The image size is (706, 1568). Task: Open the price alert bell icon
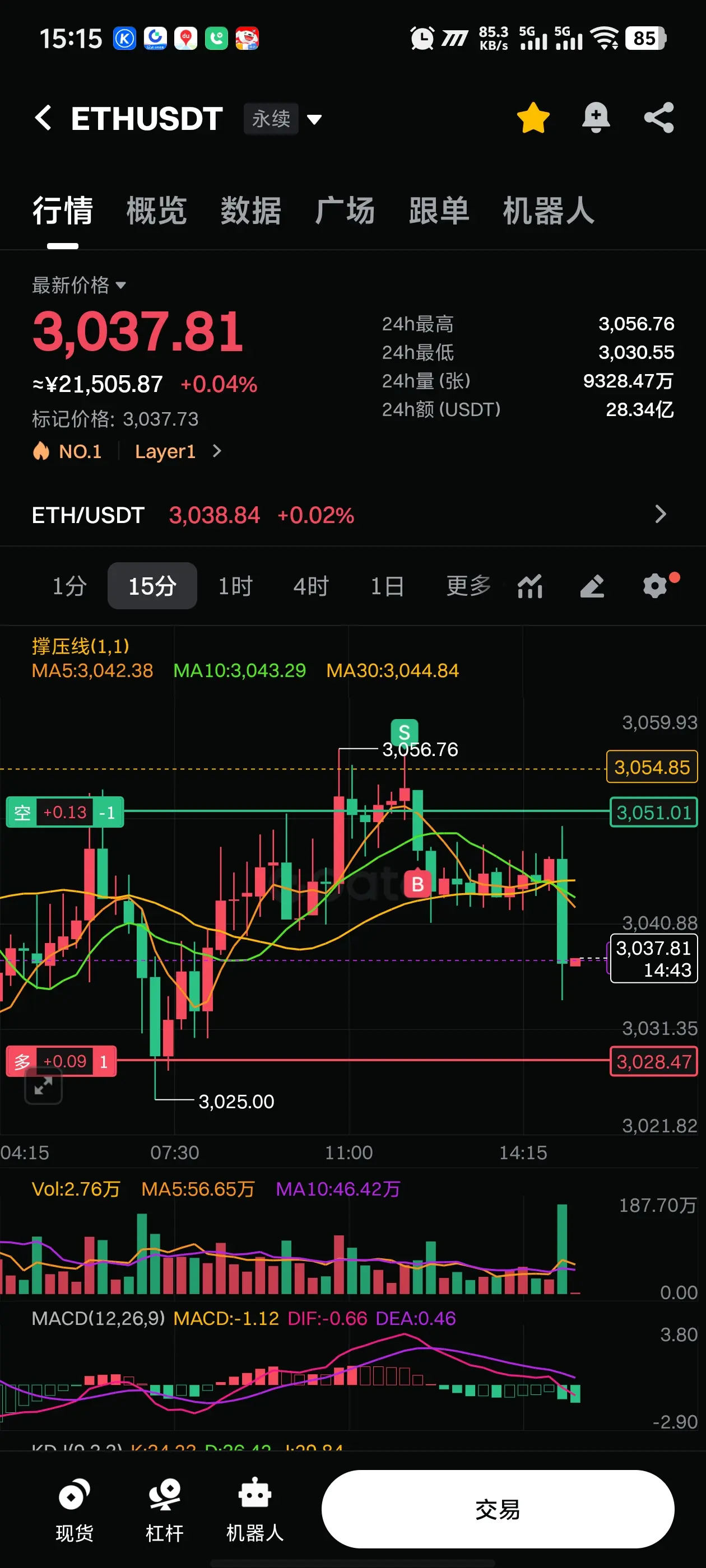(596, 118)
